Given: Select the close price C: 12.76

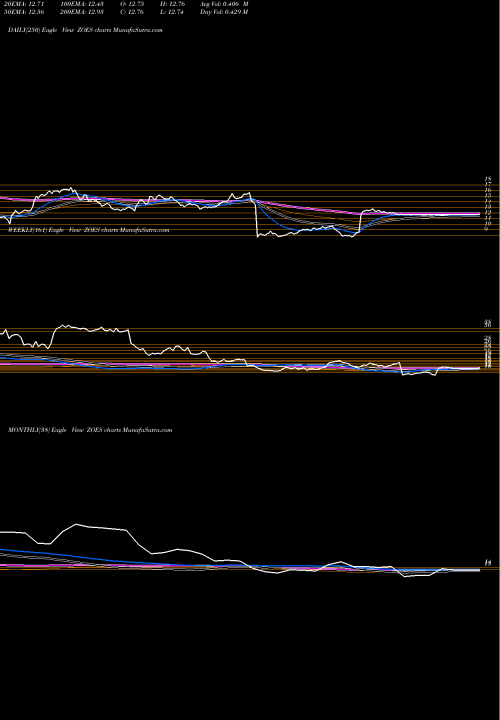Looking at the screenshot, I should [132, 12].
